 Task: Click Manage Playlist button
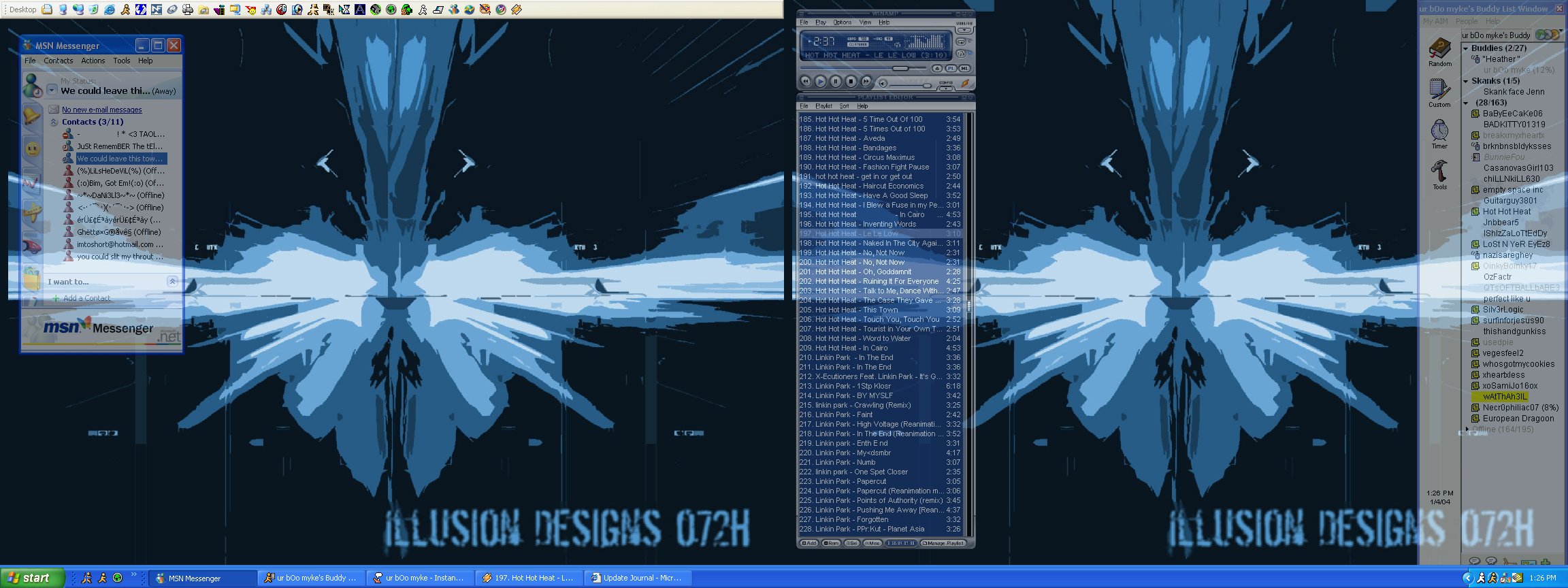943,543
